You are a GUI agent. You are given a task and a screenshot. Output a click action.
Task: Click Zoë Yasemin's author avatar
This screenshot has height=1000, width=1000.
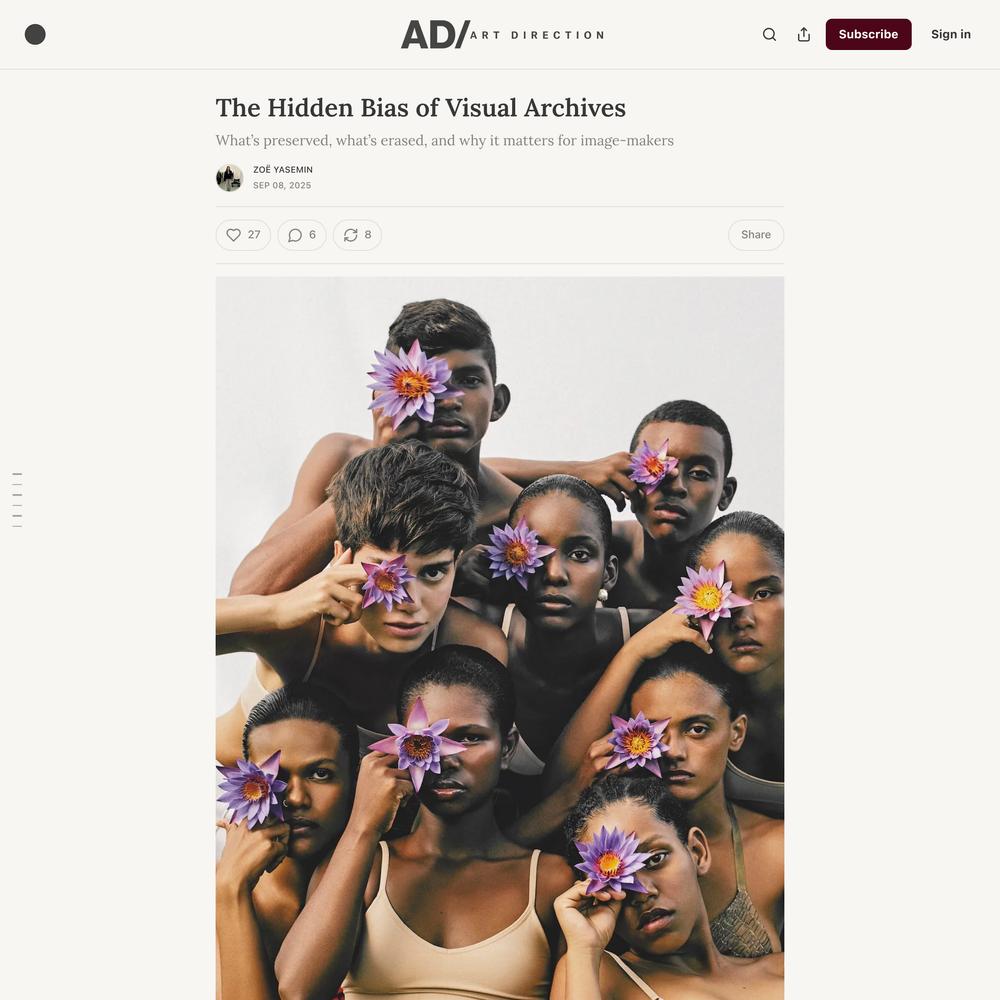point(230,178)
